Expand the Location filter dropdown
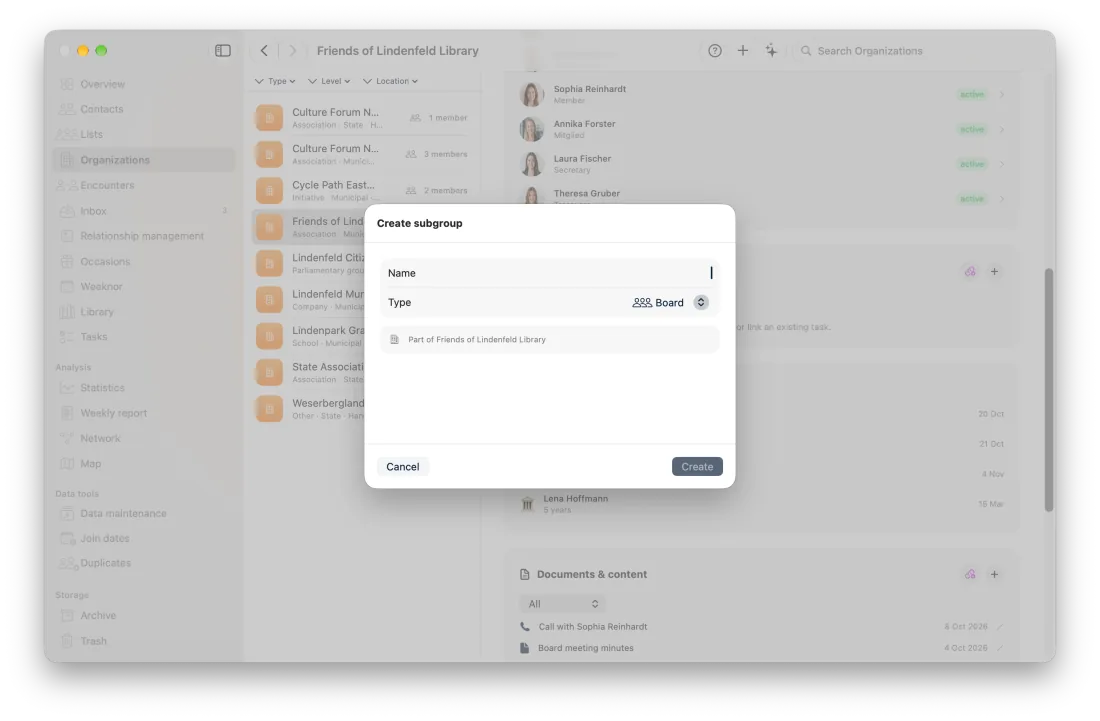 coord(390,81)
